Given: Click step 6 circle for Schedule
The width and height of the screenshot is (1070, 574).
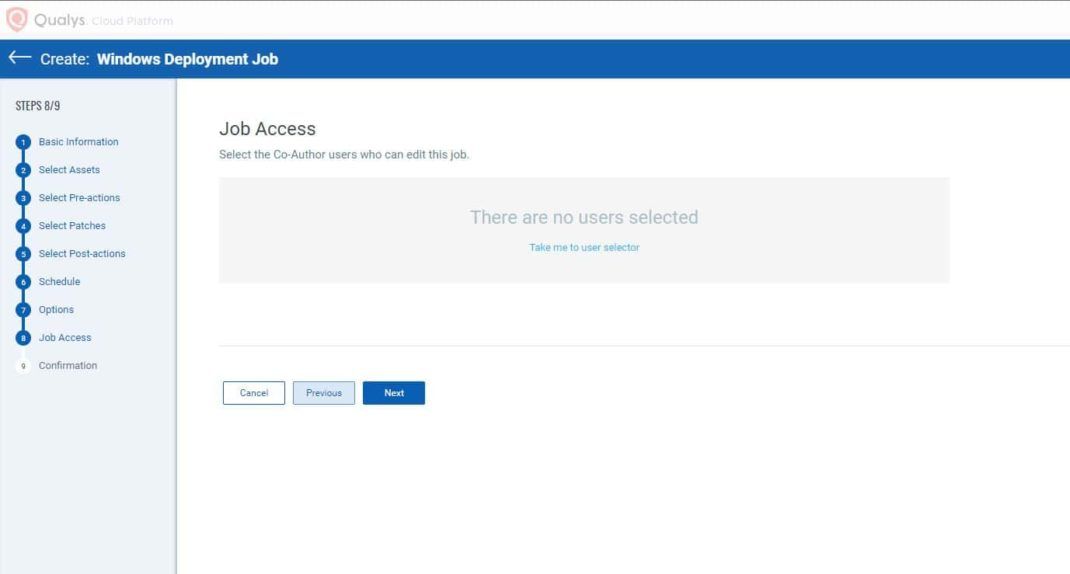Looking at the screenshot, I should tap(23, 282).
